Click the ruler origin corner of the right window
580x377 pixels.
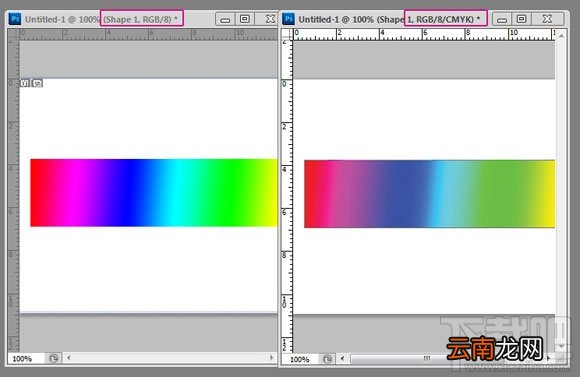pyautogui.click(x=287, y=34)
